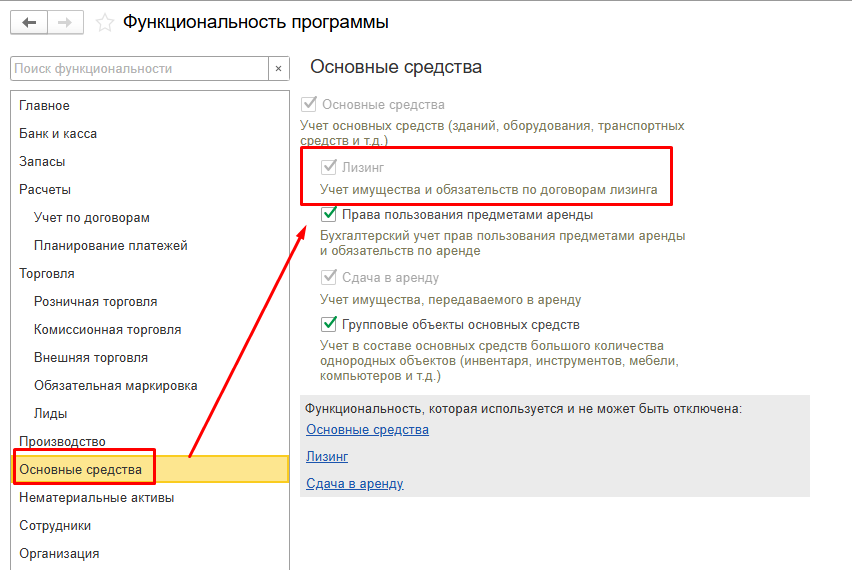Toggle the 'Сдача в аренду' checkbox
The height and width of the screenshot is (570, 852).
click(329, 277)
